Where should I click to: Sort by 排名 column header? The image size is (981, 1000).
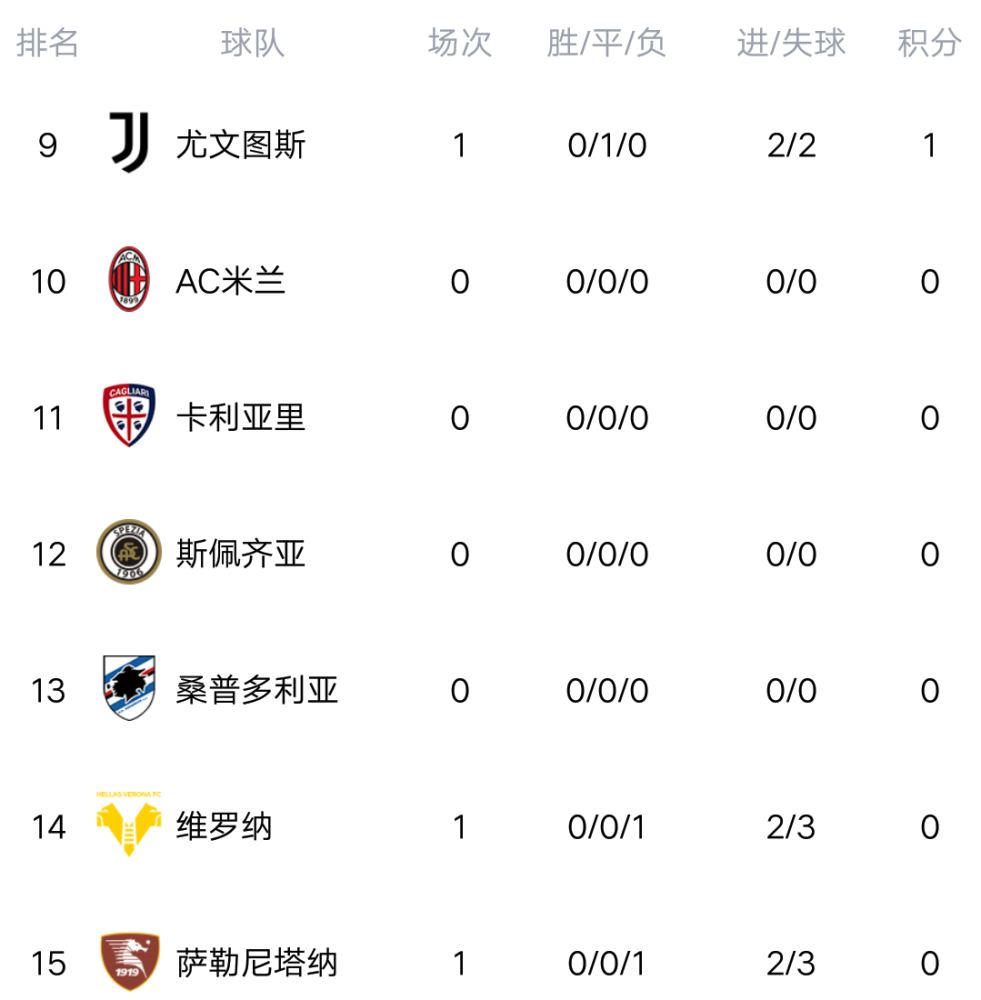coord(47,43)
